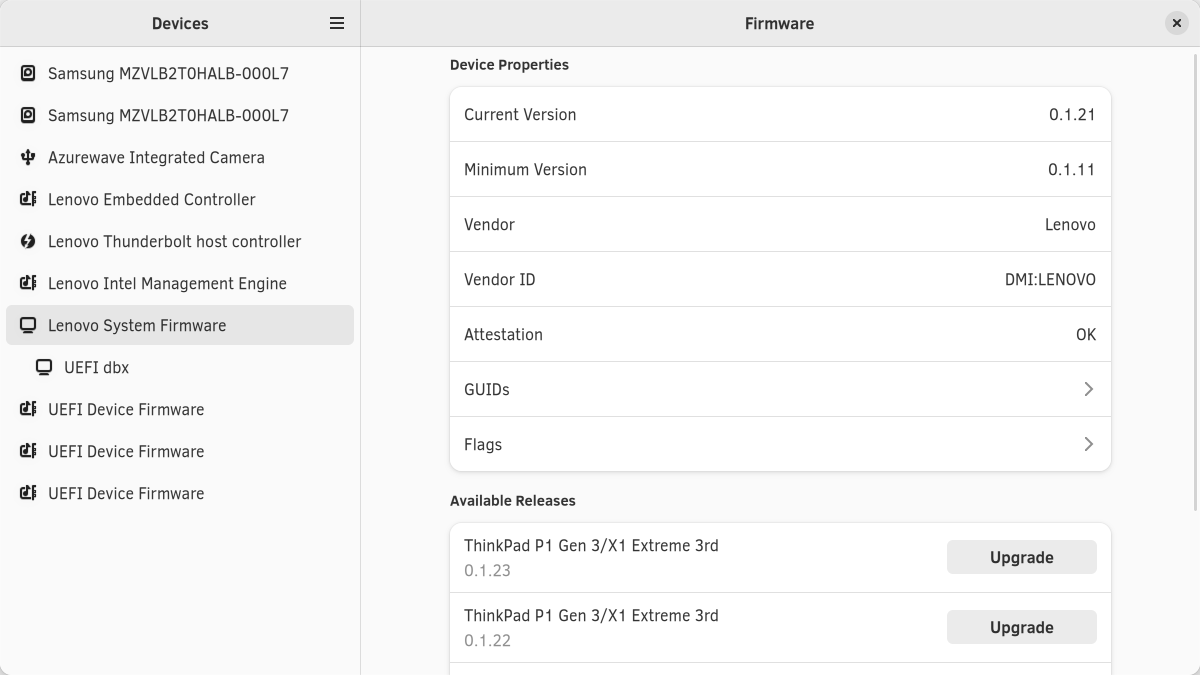Expand the Flags row chevron

pyautogui.click(x=1088, y=444)
